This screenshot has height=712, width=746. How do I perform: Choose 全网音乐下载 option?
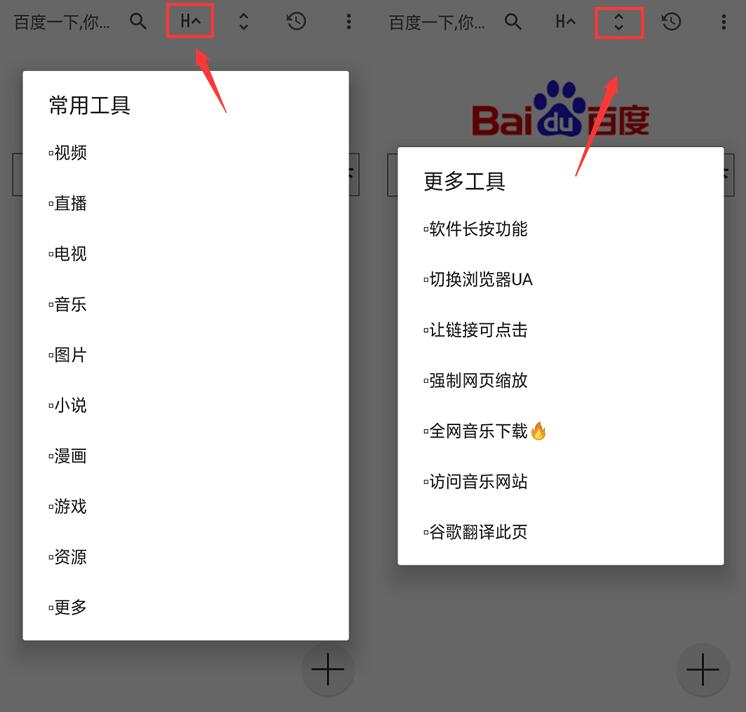[x=484, y=431]
